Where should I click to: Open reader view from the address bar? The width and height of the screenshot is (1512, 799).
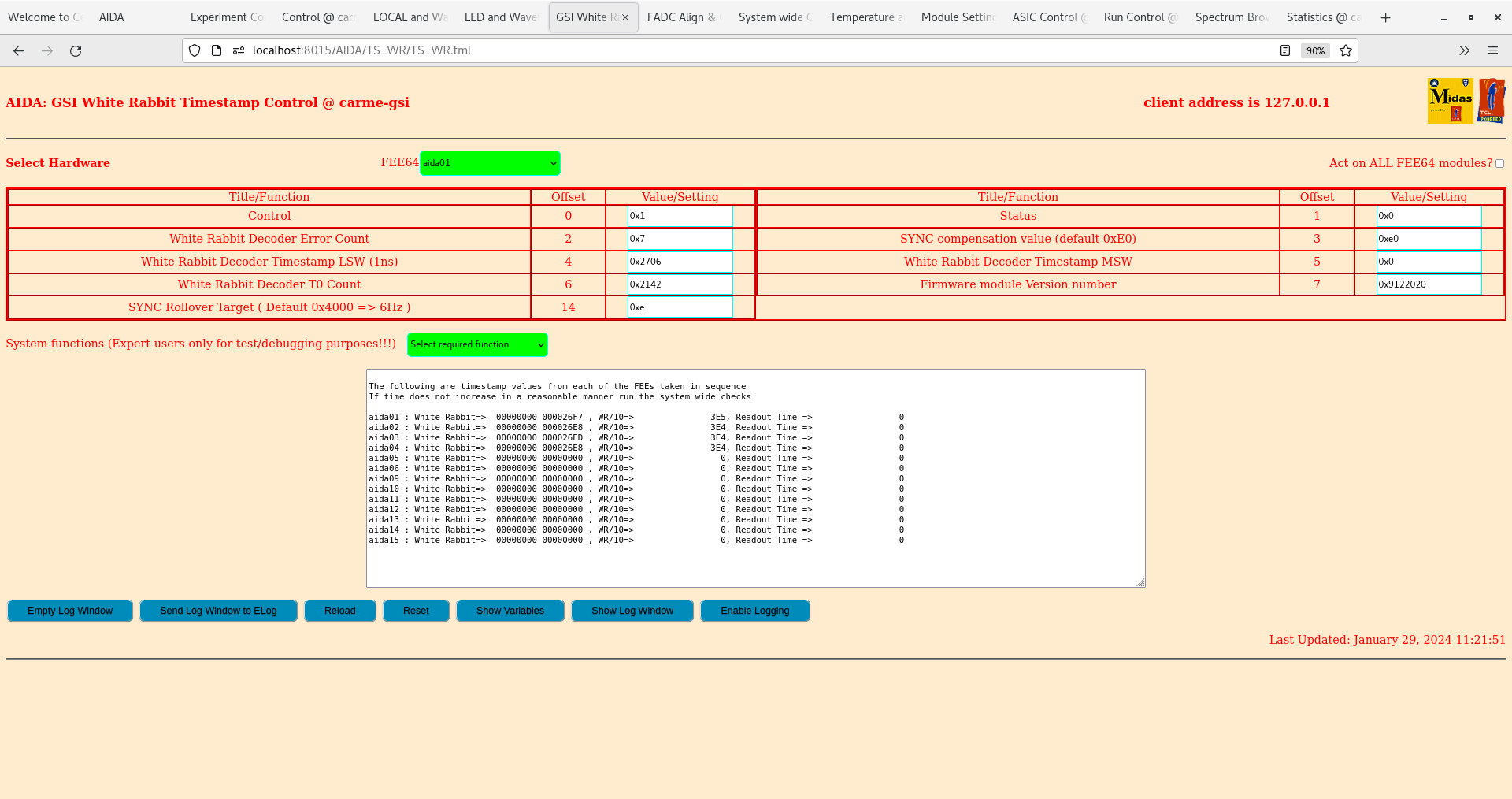pos(1285,50)
